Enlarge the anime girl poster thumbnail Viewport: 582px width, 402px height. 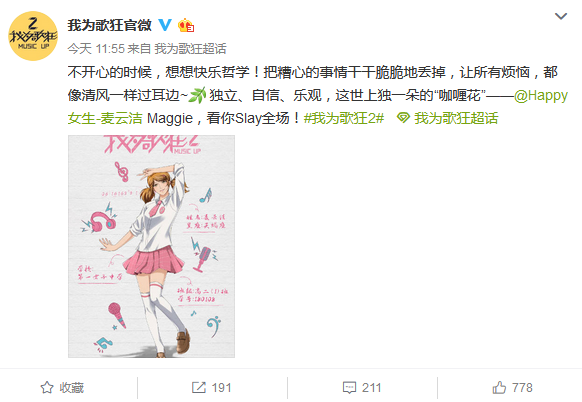(x=151, y=246)
